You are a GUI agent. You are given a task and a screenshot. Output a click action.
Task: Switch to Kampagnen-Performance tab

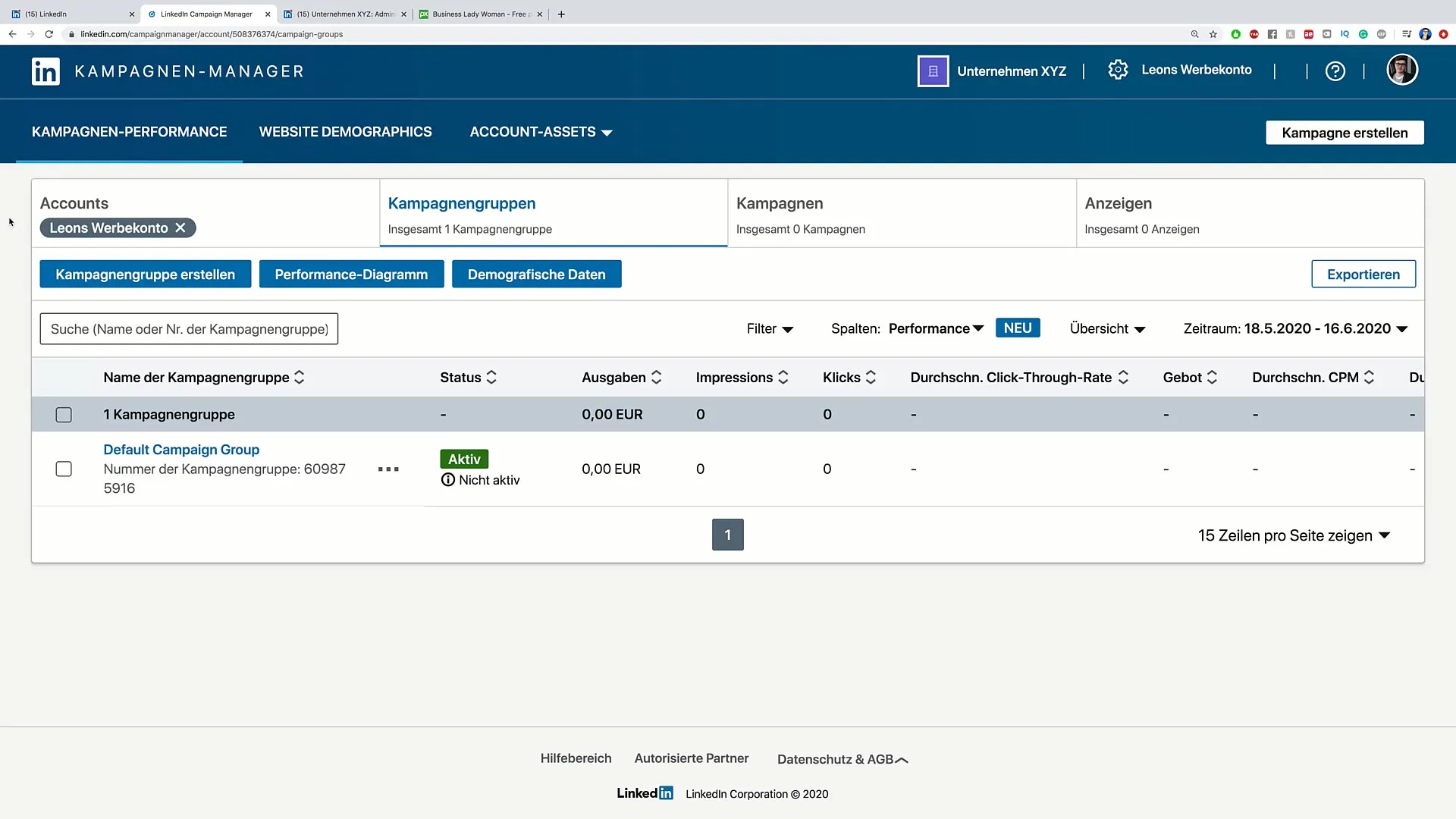click(129, 132)
